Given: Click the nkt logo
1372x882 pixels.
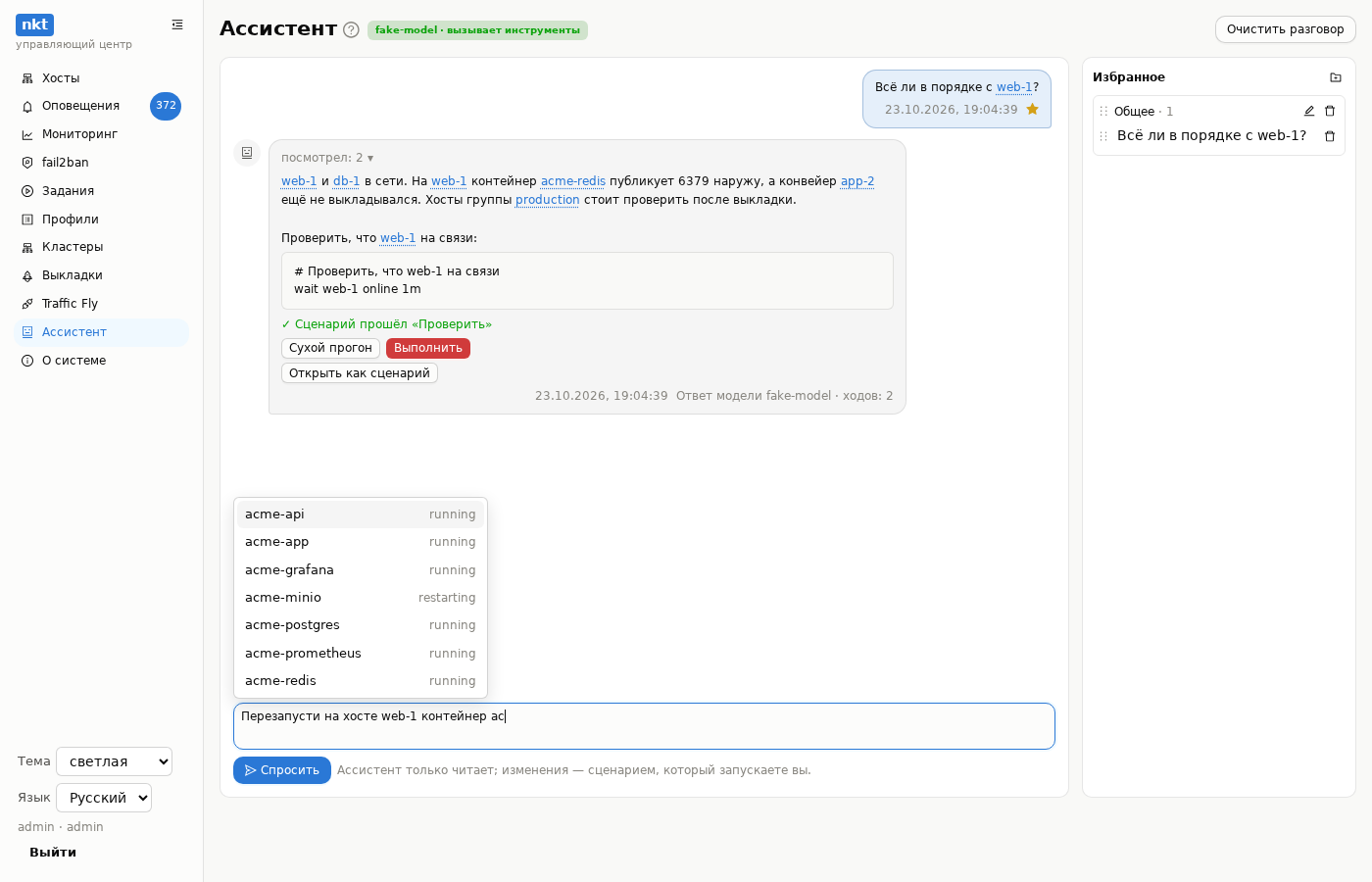Looking at the screenshot, I should [34, 24].
